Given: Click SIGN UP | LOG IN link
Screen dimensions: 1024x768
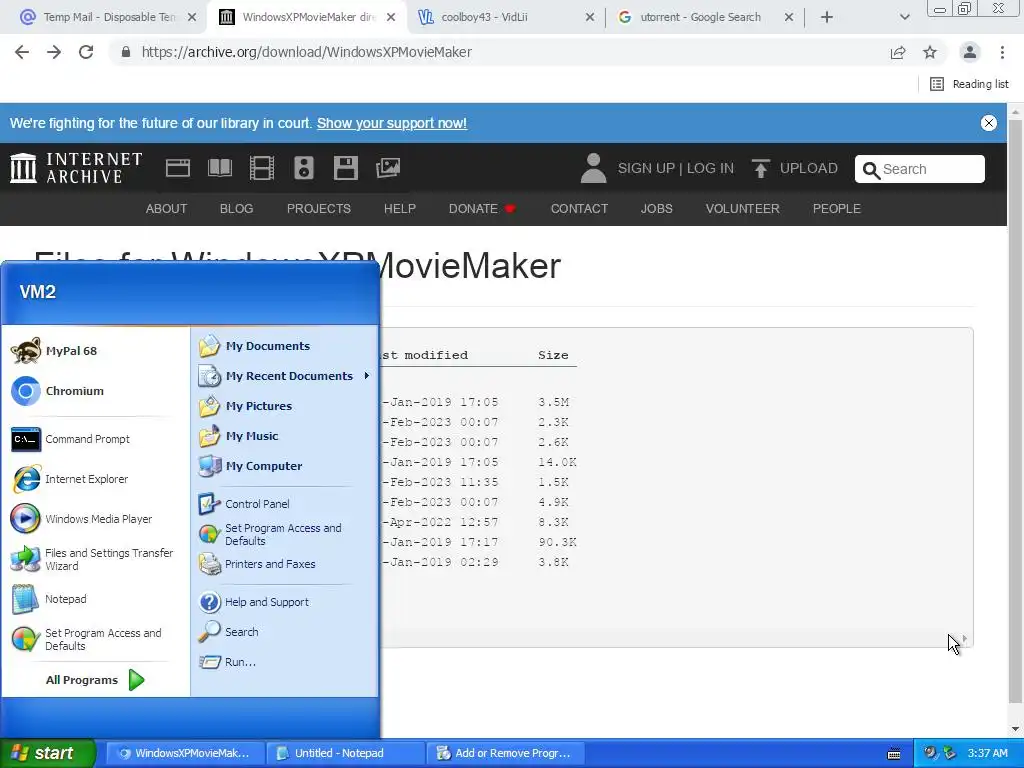Looking at the screenshot, I should click(676, 168).
